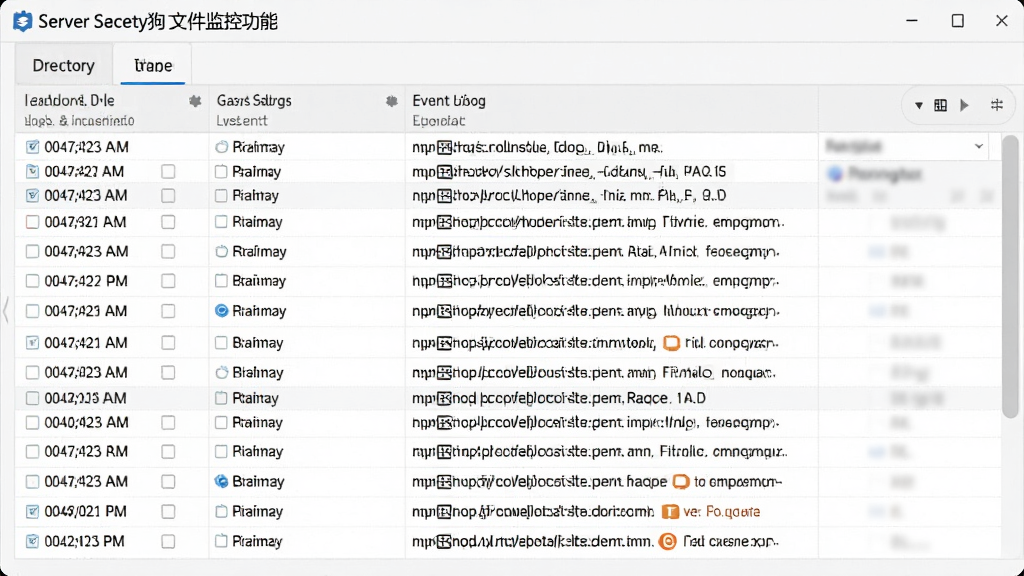The width and height of the screenshot is (1024, 576).
Task: Click the play arrow icon in toolbar
Action: click(x=965, y=105)
